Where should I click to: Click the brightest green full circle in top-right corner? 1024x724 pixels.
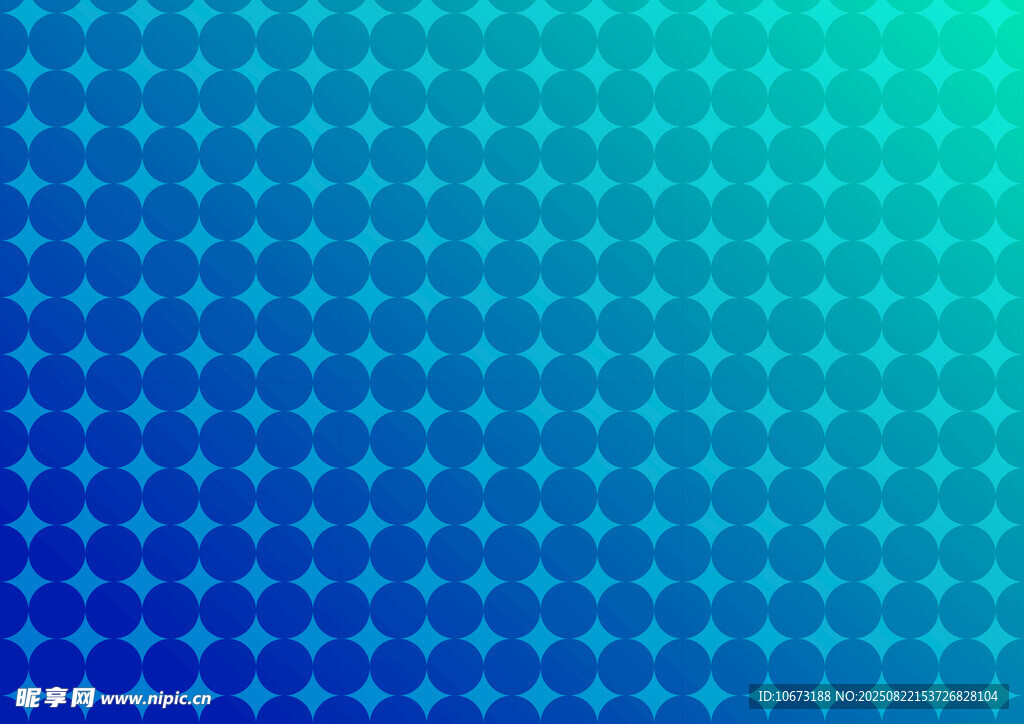[967, 41]
